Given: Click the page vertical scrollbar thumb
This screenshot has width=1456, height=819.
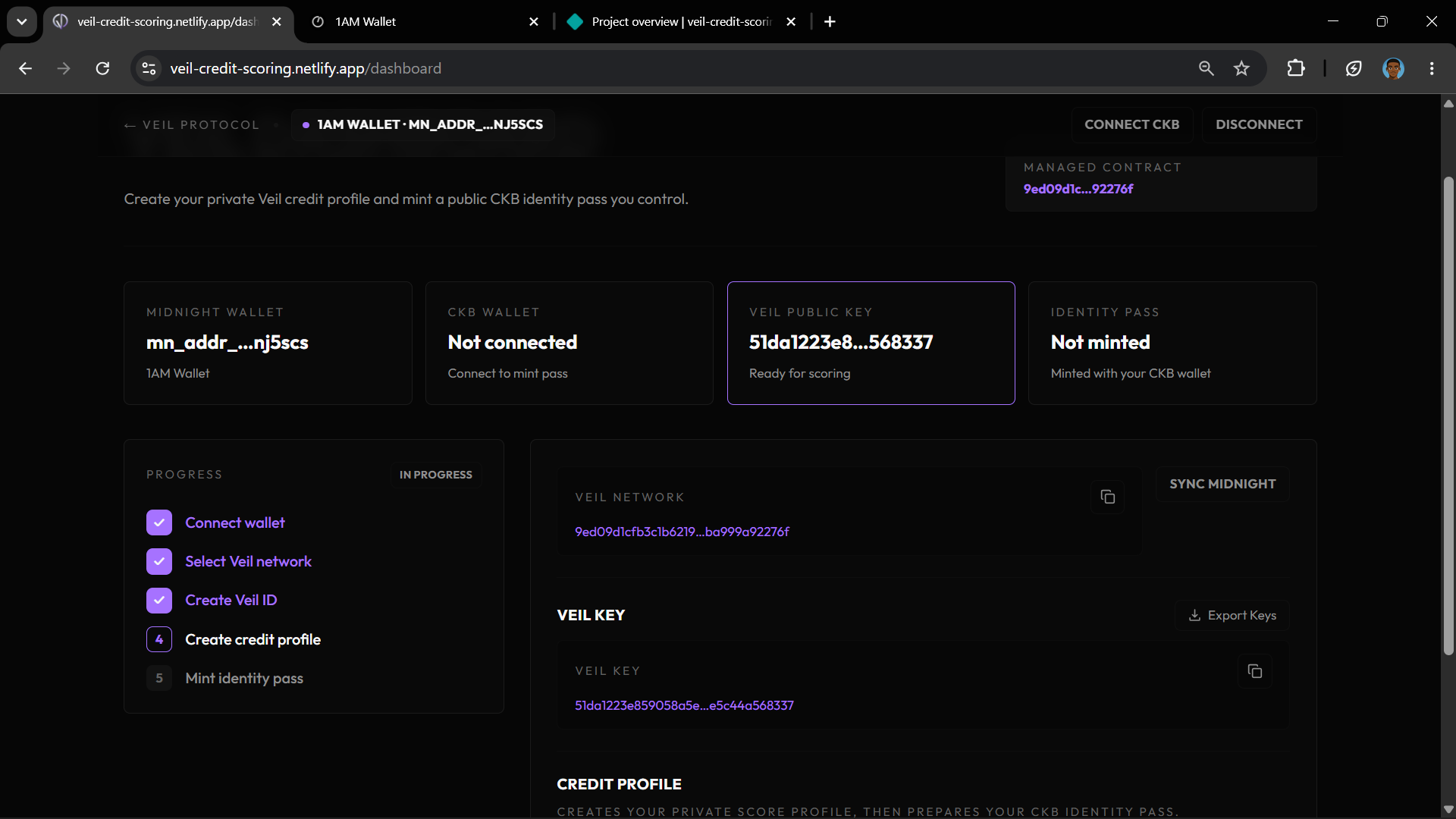Looking at the screenshot, I should pos(1448,416).
